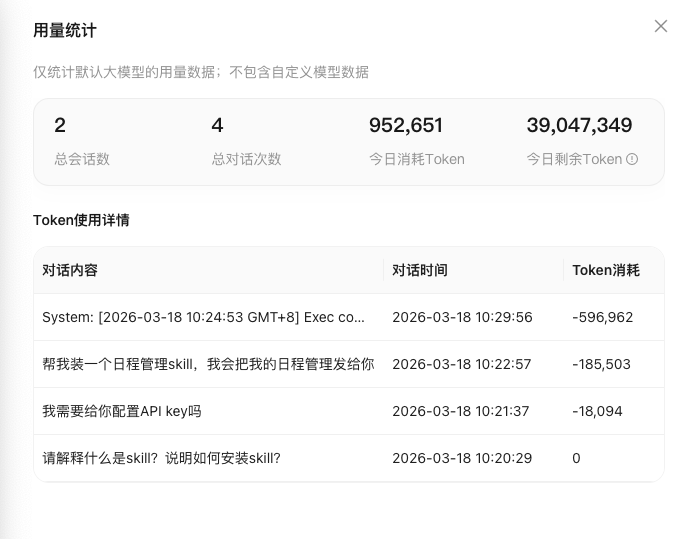Select the 我需要给你配置API key吗 row
The width and height of the screenshot is (675, 539).
pyautogui.click(x=122, y=411)
